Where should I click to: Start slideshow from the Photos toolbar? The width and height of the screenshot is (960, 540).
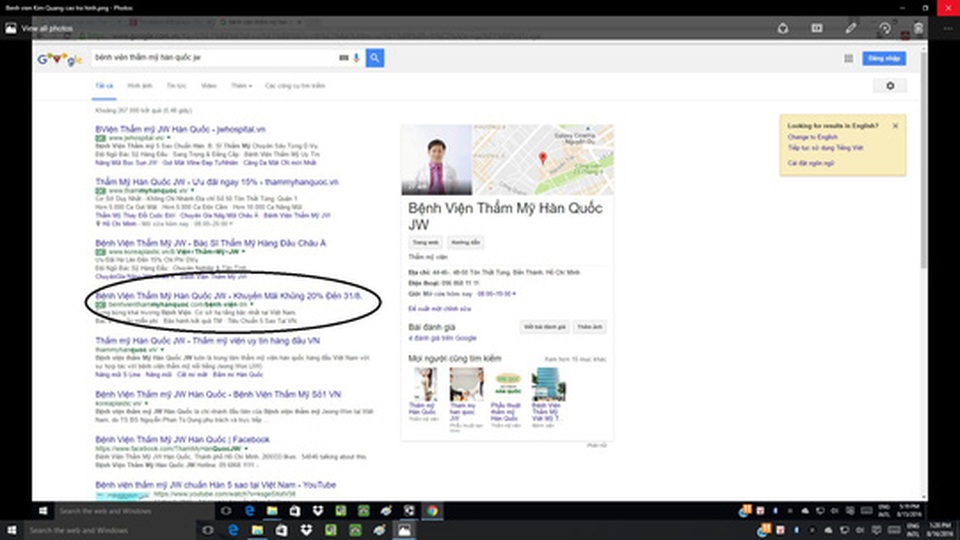click(x=816, y=28)
